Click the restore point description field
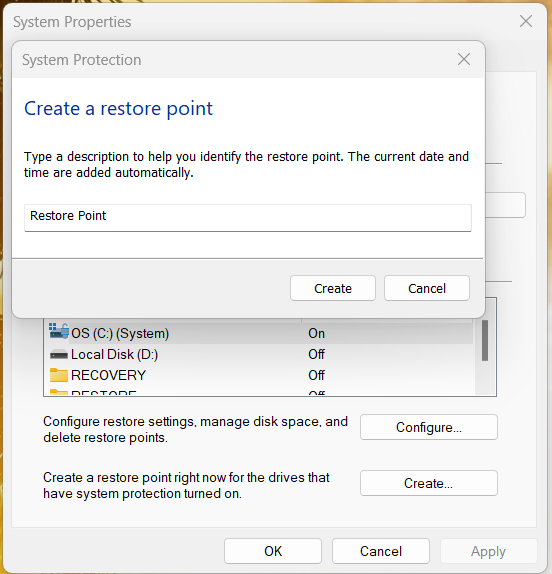552x574 pixels. point(248,217)
